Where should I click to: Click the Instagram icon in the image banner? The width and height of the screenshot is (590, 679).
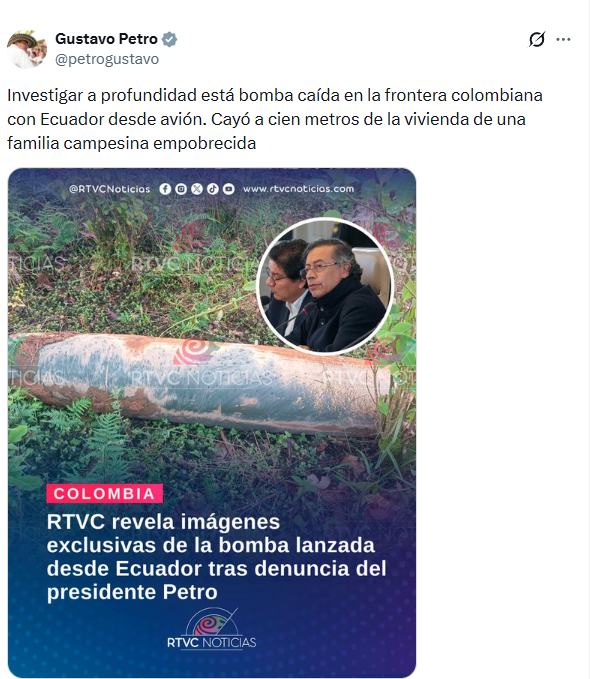click(181, 189)
